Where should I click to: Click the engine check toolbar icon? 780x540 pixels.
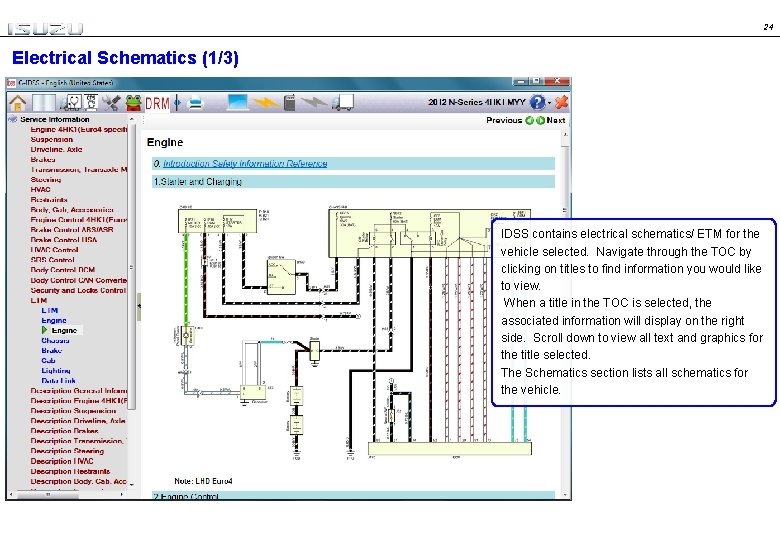tap(91, 102)
